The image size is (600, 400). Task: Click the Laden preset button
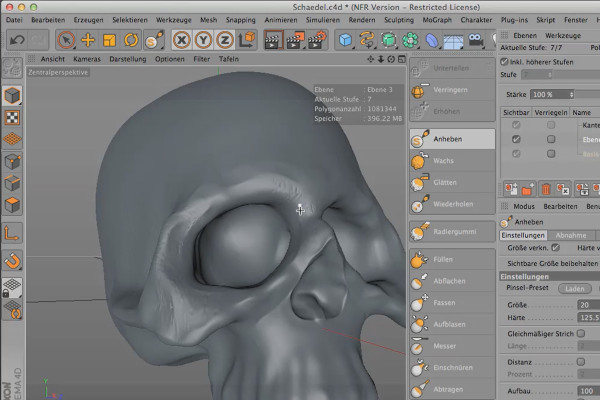[x=575, y=289]
